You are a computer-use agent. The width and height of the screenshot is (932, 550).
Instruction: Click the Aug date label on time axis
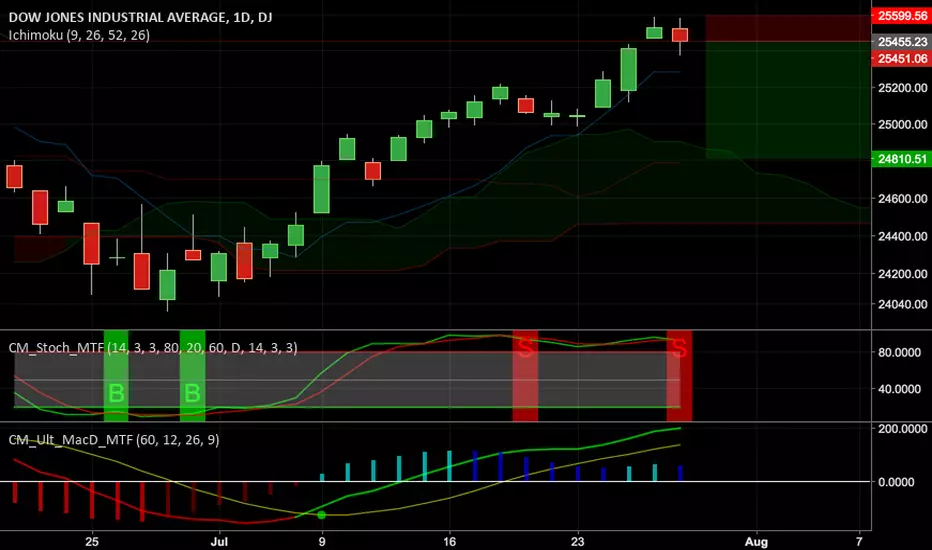coord(756,542)
